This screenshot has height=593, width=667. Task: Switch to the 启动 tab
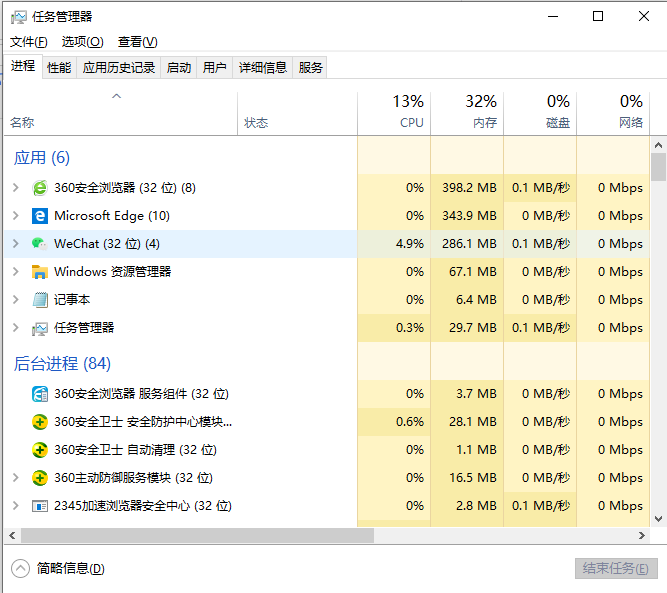[179, 68]
